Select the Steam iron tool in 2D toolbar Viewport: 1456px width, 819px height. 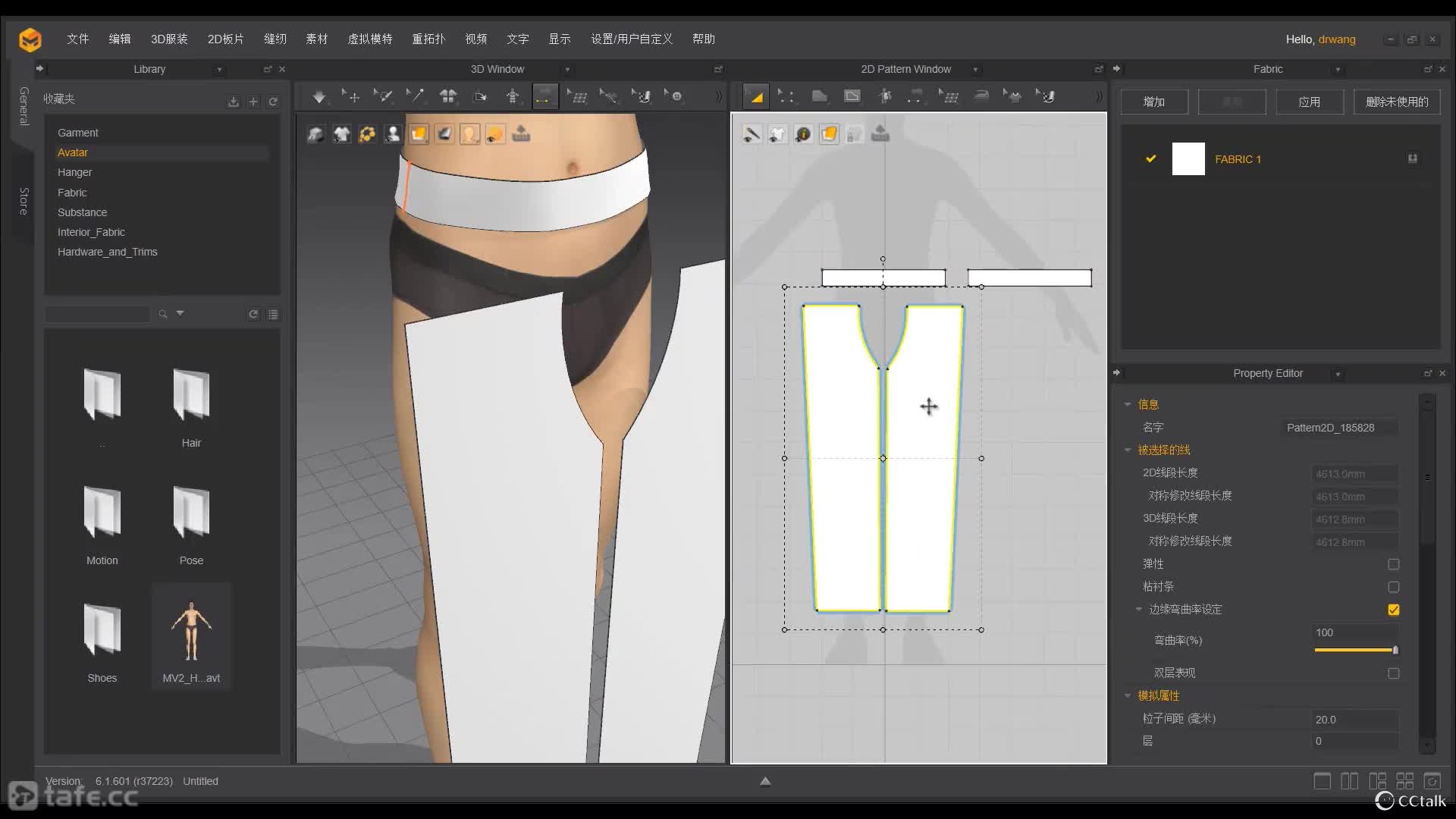click(981, 96)
